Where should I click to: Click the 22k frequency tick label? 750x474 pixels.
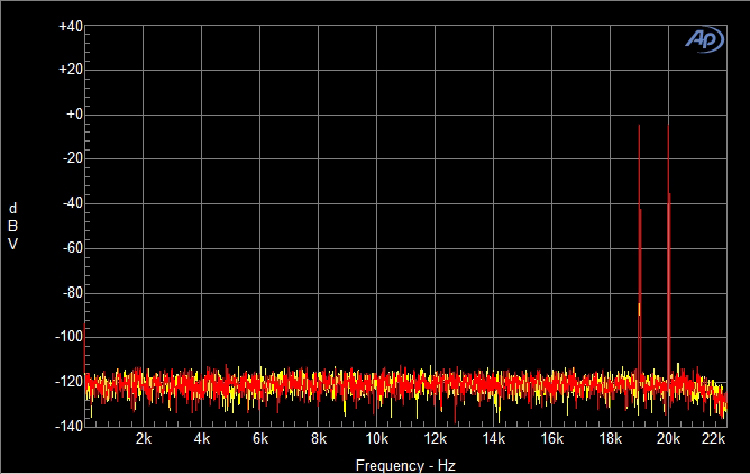click(x=713, y=439)
